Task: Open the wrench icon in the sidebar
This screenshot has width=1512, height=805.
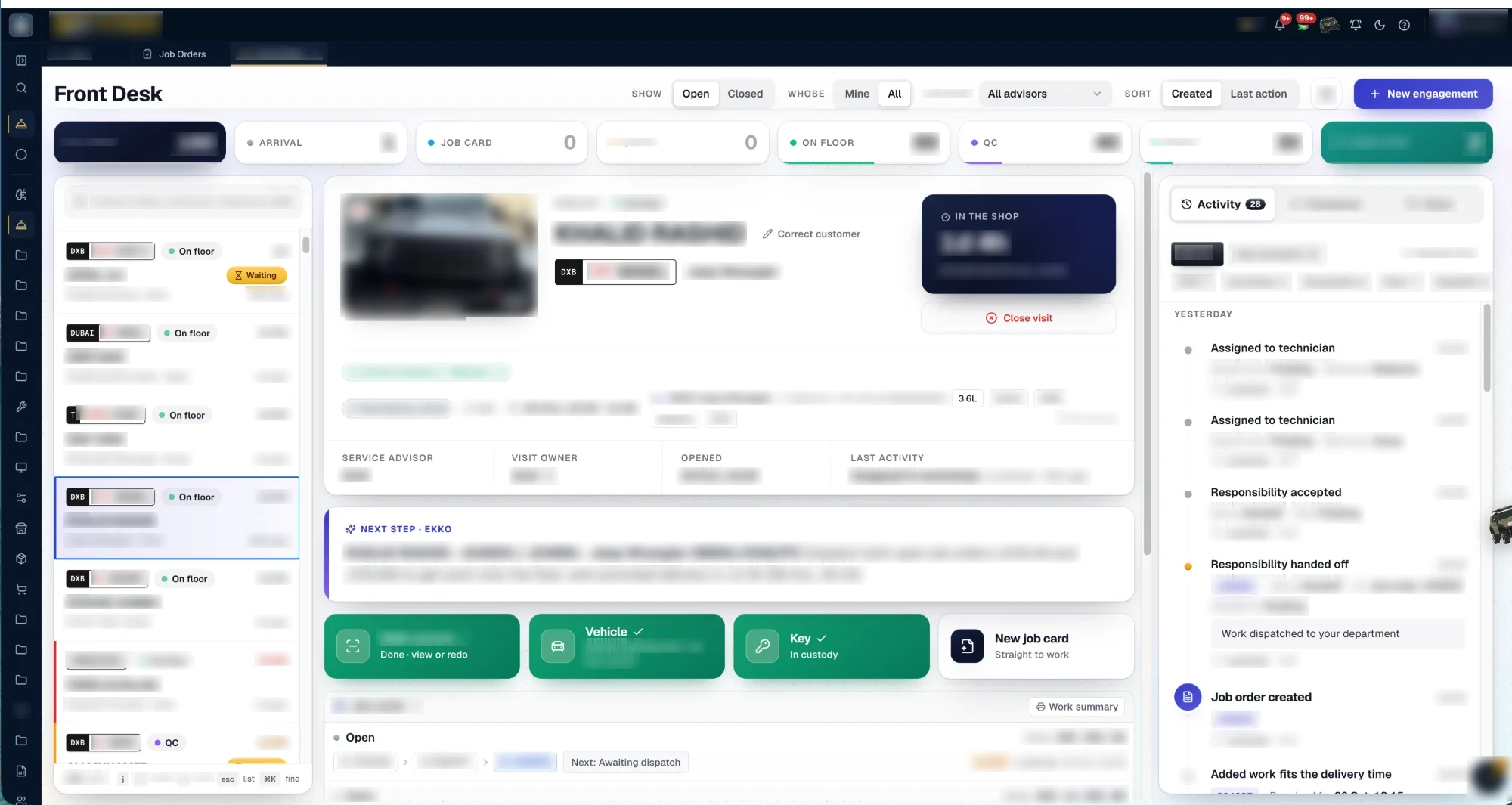Action: tap(21, 407)
